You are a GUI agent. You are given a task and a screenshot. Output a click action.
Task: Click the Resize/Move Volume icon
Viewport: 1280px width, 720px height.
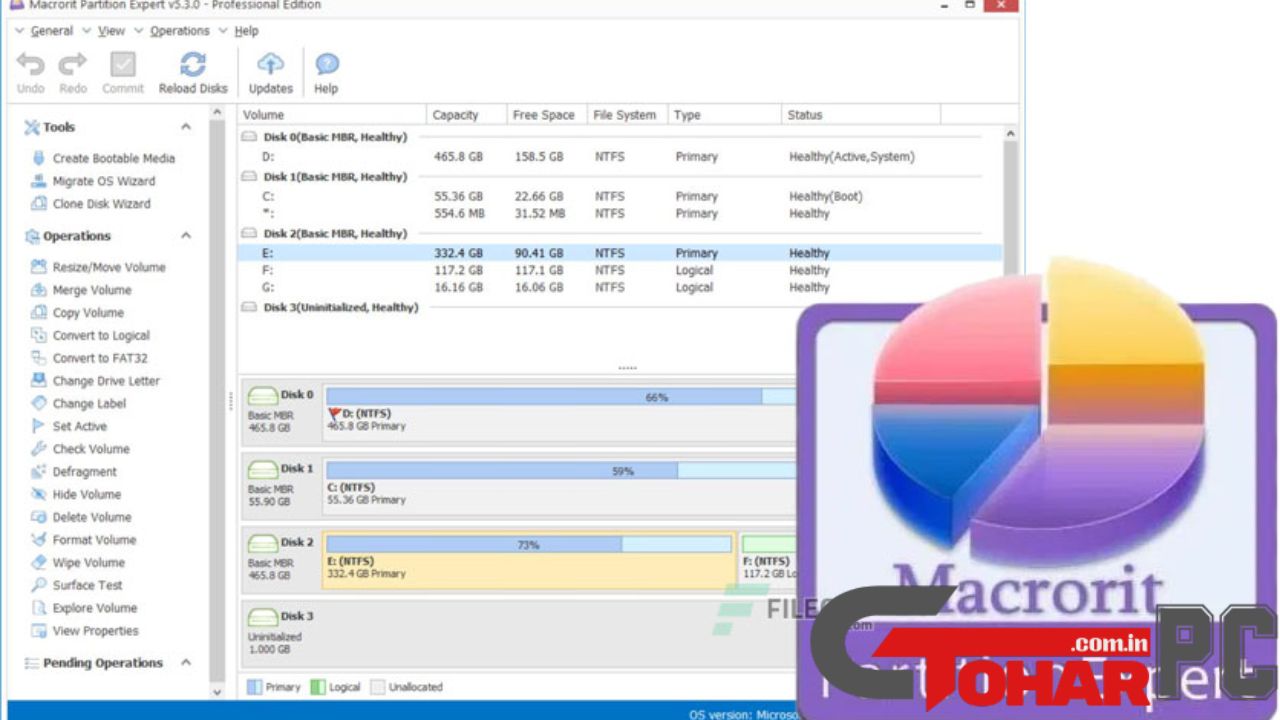coord(39,267)
